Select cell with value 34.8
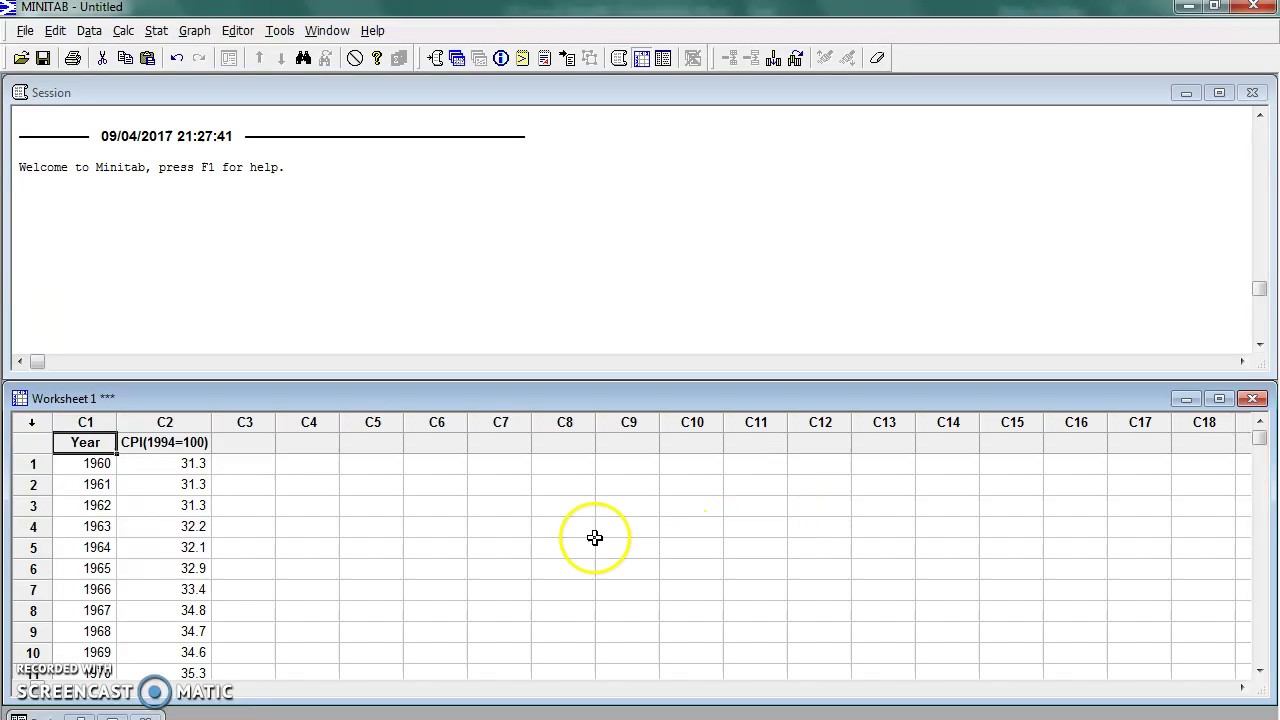1280x720 pixels. click(x=165, y=611)
